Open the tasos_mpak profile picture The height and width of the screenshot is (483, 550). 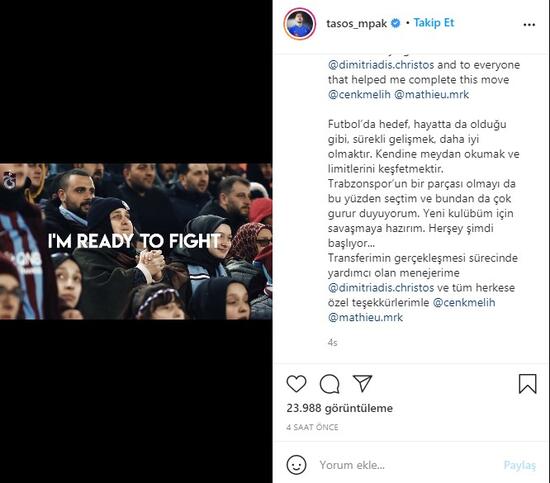pyautogui.click(x=300, y=24)
